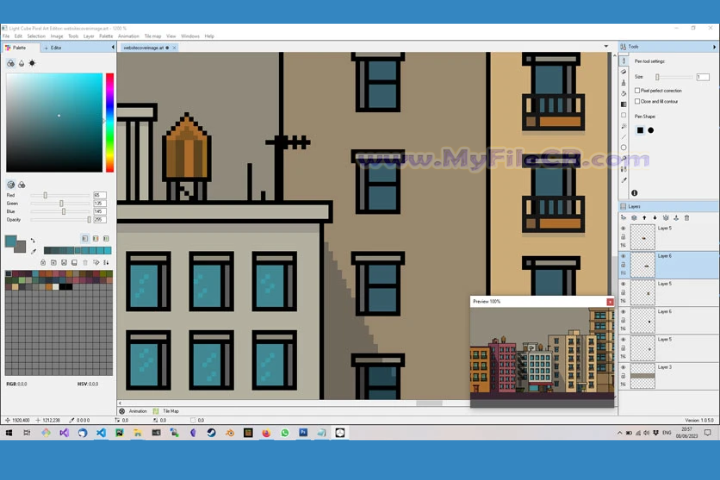Select the Eraser tool
Screen dimensions: 720x480
tap(624, 72)
